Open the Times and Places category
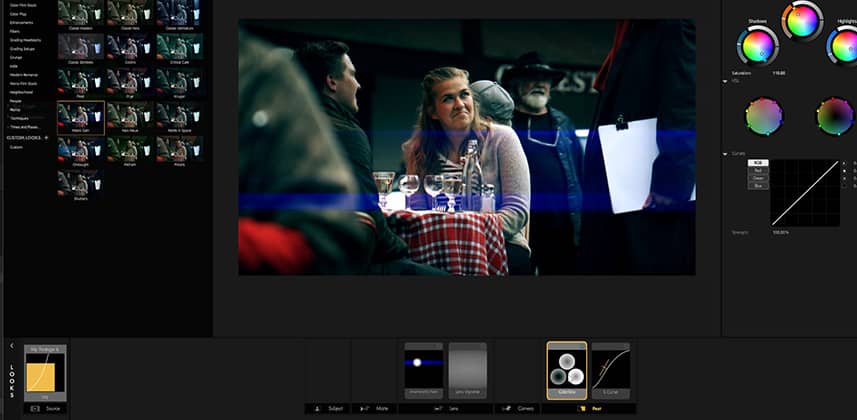Screen dimensions: 857x420 [24, 127]
